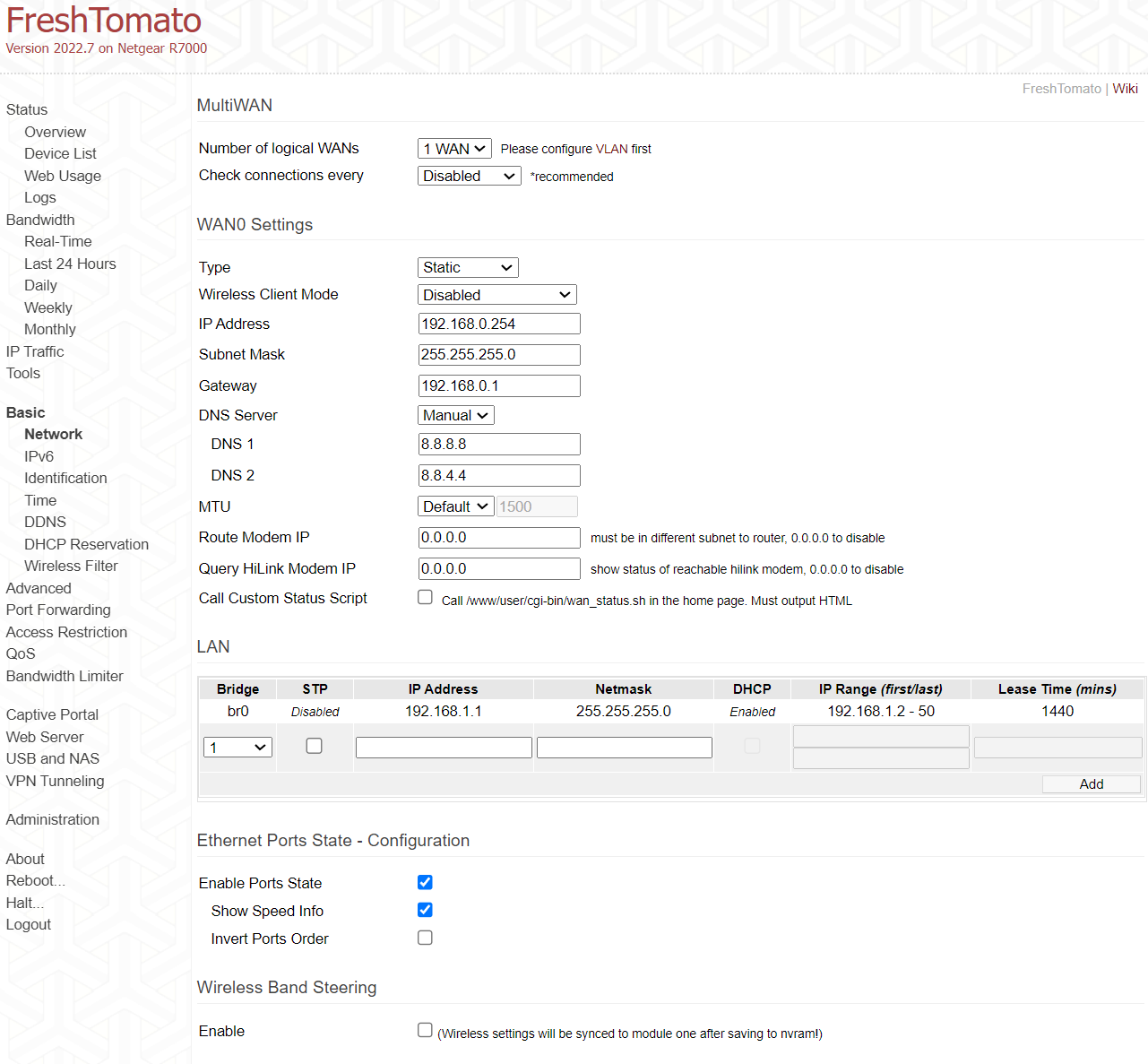This screenshot has height=1064, width=1148.
Task: Open Identification settings page
Action: pos(65,478)
